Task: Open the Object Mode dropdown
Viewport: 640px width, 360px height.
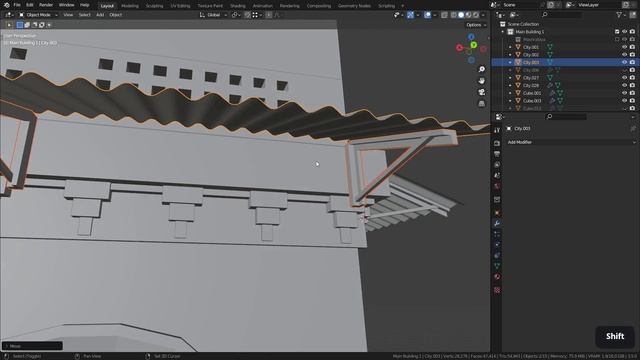Action: point(38,15)
